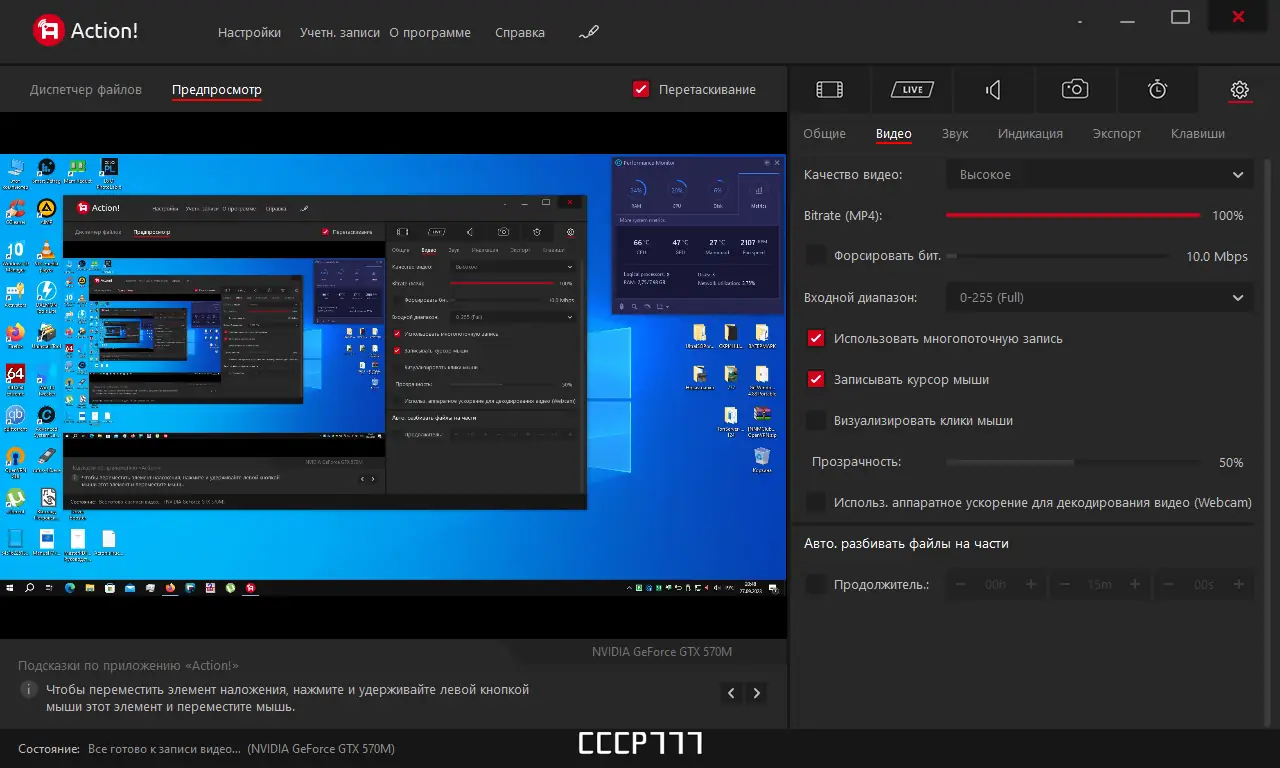Viewport: 1280px width, 768px height.
Task: Switch to audio recording mode speaker icon
Action: click(x=993, y=89)
